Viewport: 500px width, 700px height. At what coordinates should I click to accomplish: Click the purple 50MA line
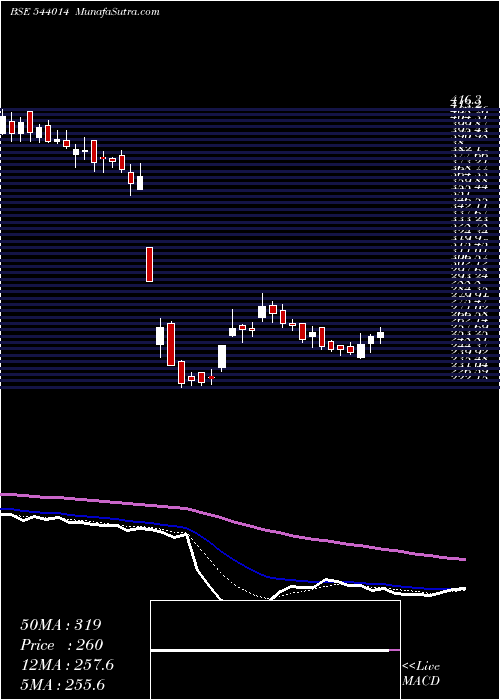click(x=233, y=521)
